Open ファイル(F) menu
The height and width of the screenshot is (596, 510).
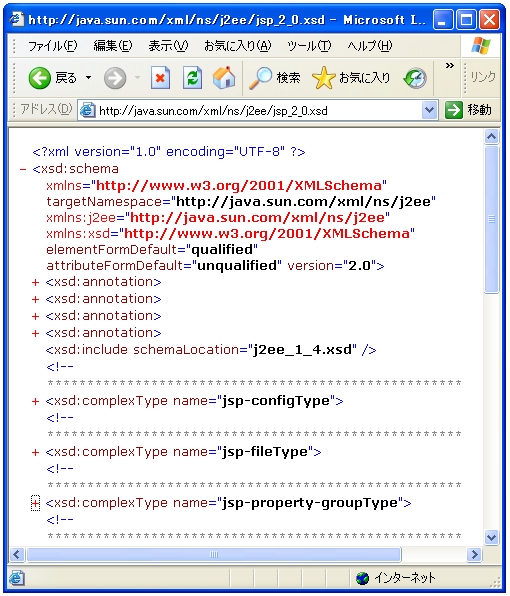(x=52, y=46)
